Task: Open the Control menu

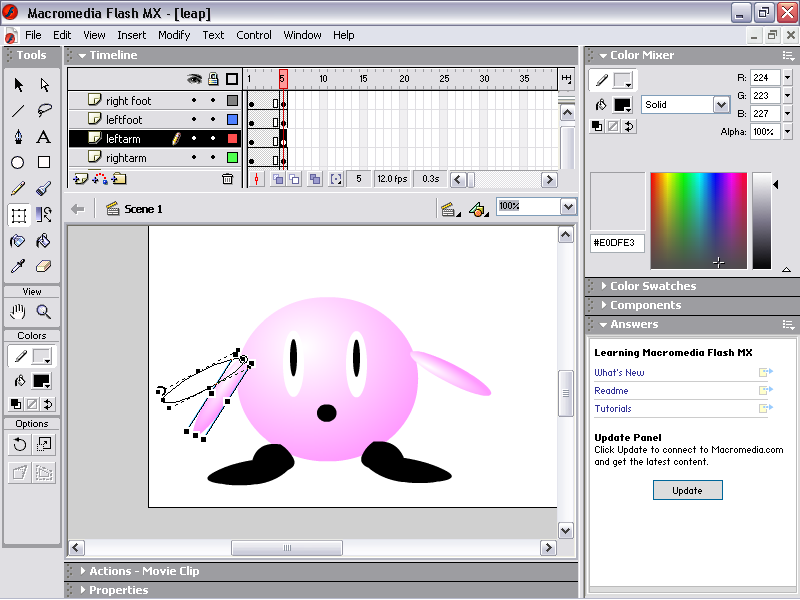Action: (x=254, y=35)
